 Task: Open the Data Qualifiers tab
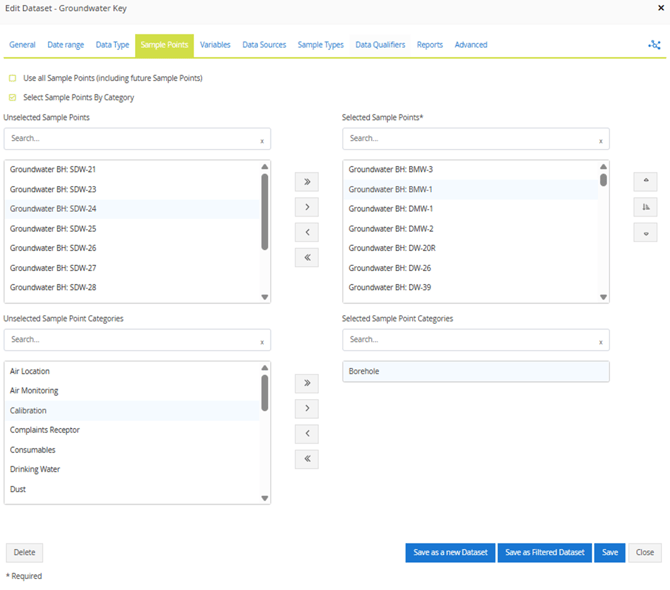click(x=381, y=45)
